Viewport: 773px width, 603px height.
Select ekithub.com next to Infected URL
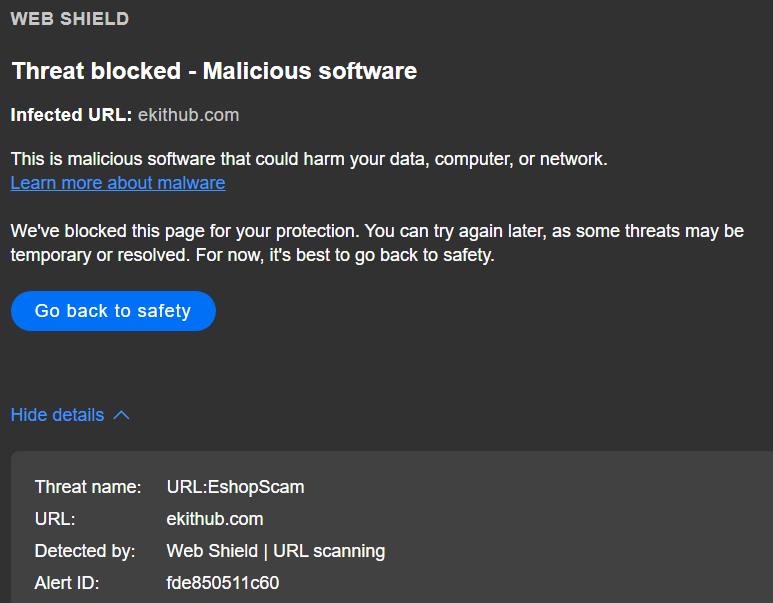tap(188, 115)
